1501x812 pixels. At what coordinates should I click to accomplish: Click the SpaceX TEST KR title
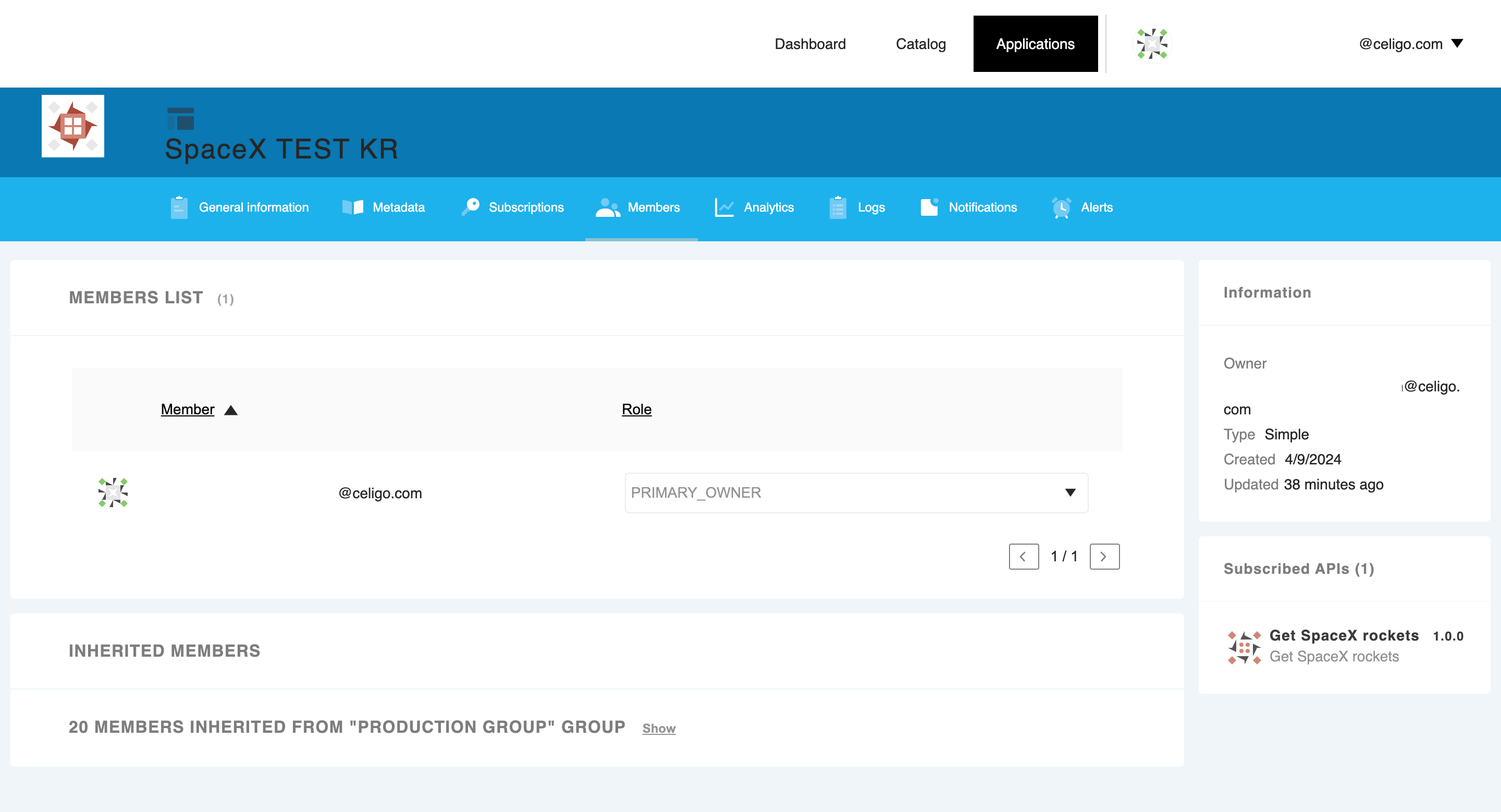282,149
